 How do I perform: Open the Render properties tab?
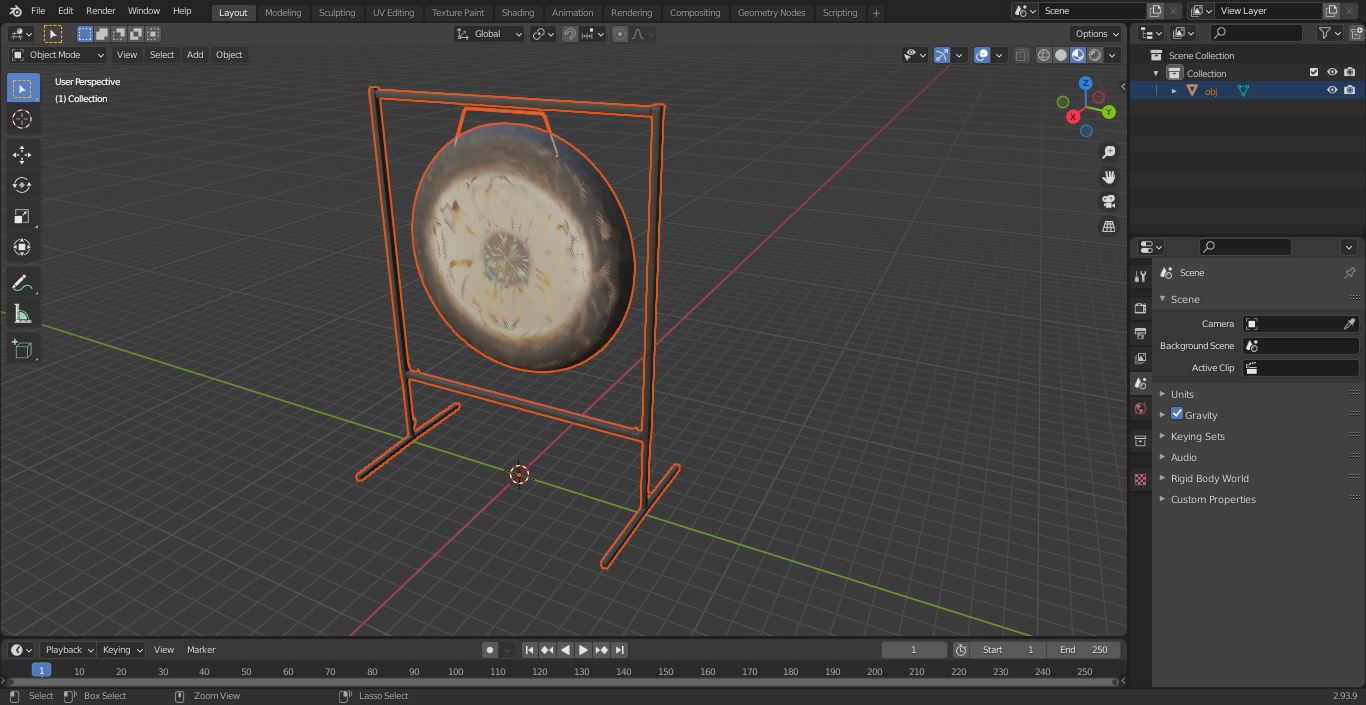(1140, 308)
